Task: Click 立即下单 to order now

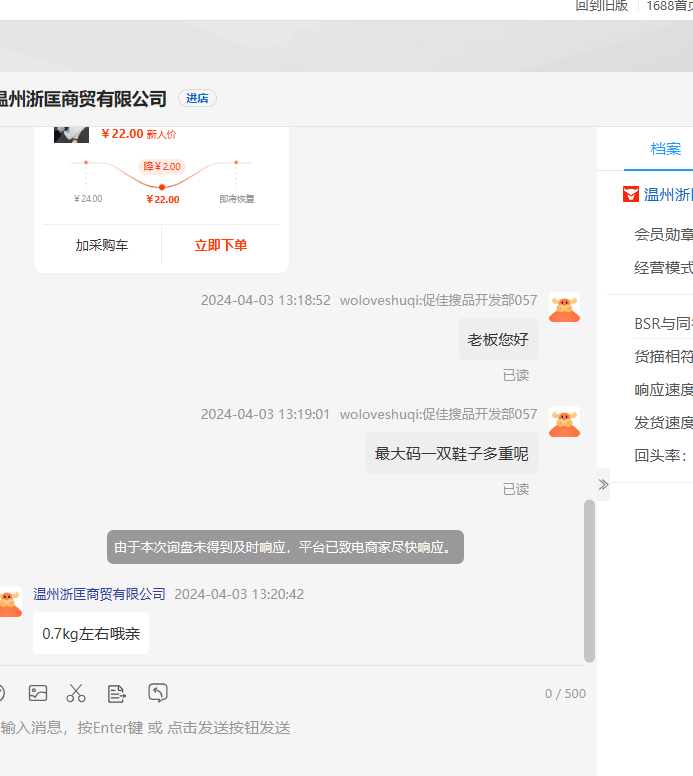Action: (x=221, y=245)
